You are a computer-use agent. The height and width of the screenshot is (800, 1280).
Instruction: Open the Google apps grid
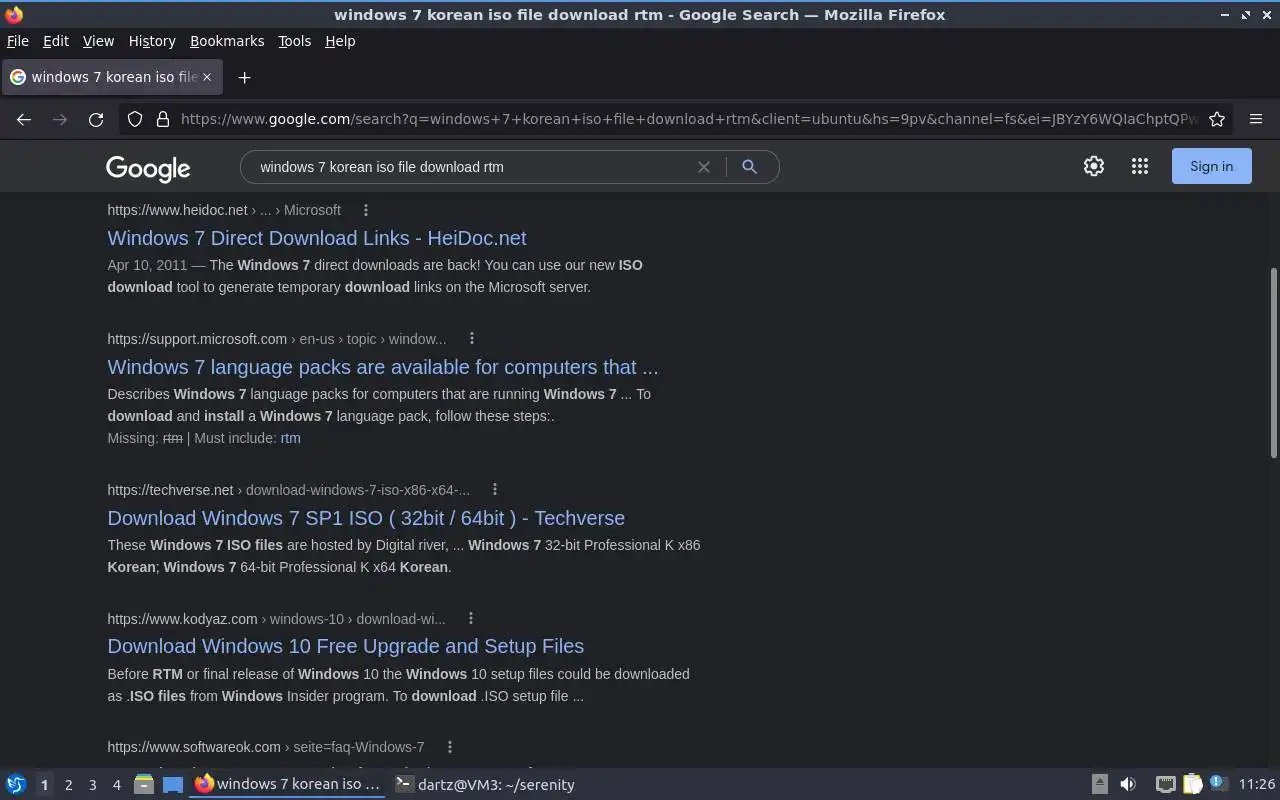1140,167
